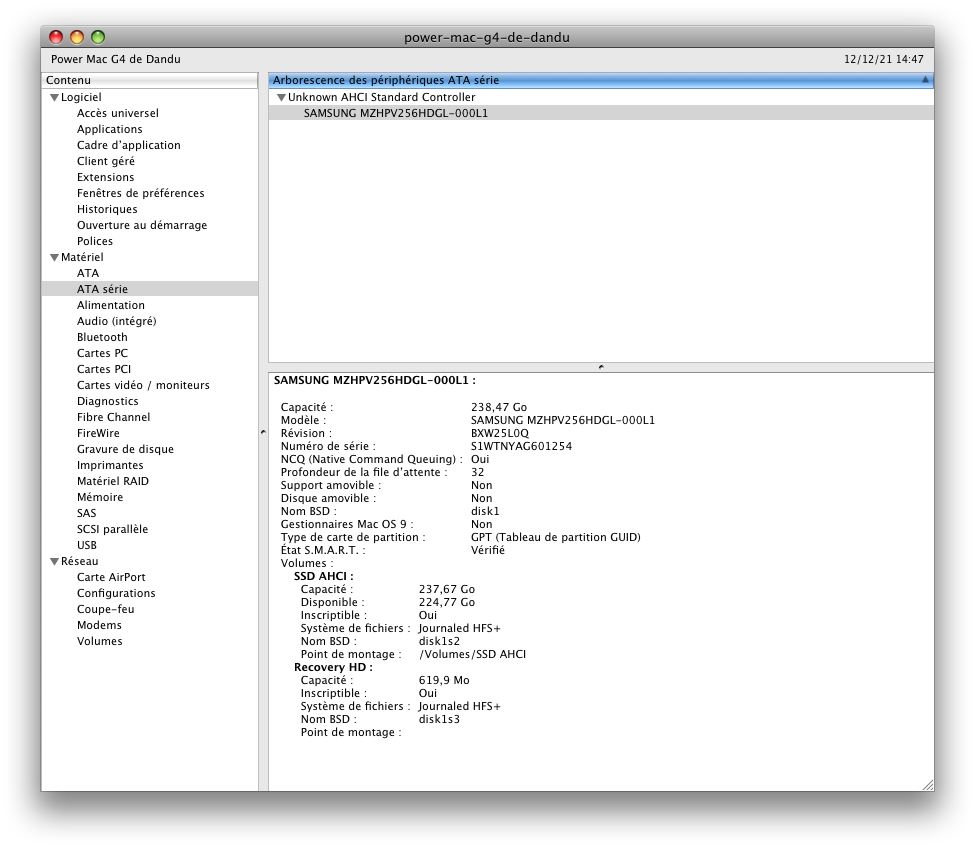Click the Contenu column header
975x847 pixels.
[149, 80]
